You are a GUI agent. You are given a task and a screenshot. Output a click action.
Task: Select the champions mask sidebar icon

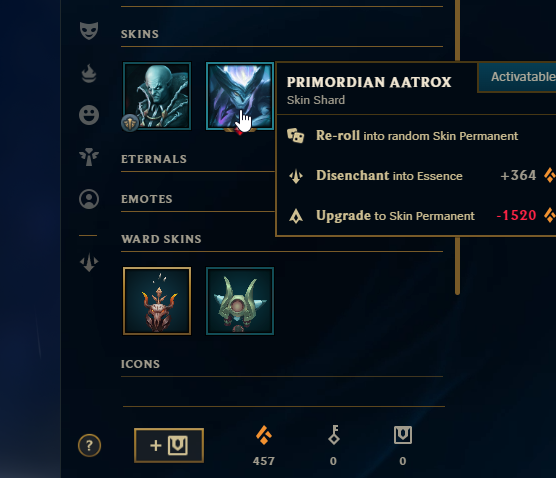click(89, 31)
